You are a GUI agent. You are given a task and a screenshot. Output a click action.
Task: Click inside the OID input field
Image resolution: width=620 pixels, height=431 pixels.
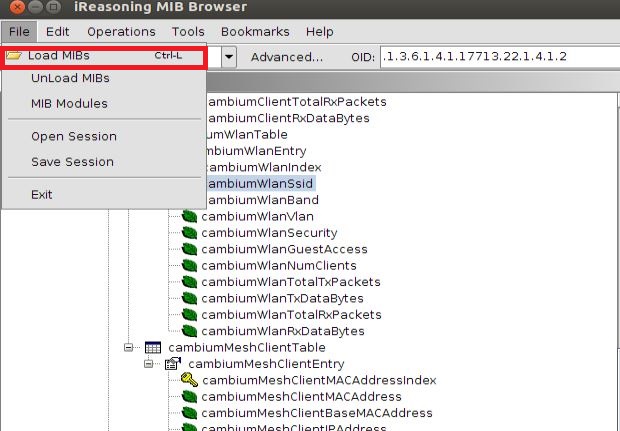tap(500, 57)
